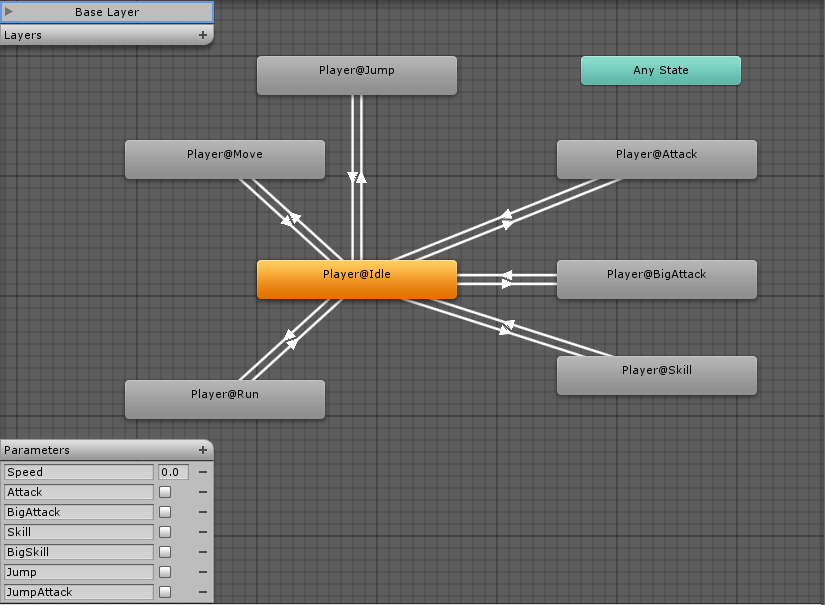Toggle the BigAttack parameter checkbox
825x605 pixels.
click(165, 512)
